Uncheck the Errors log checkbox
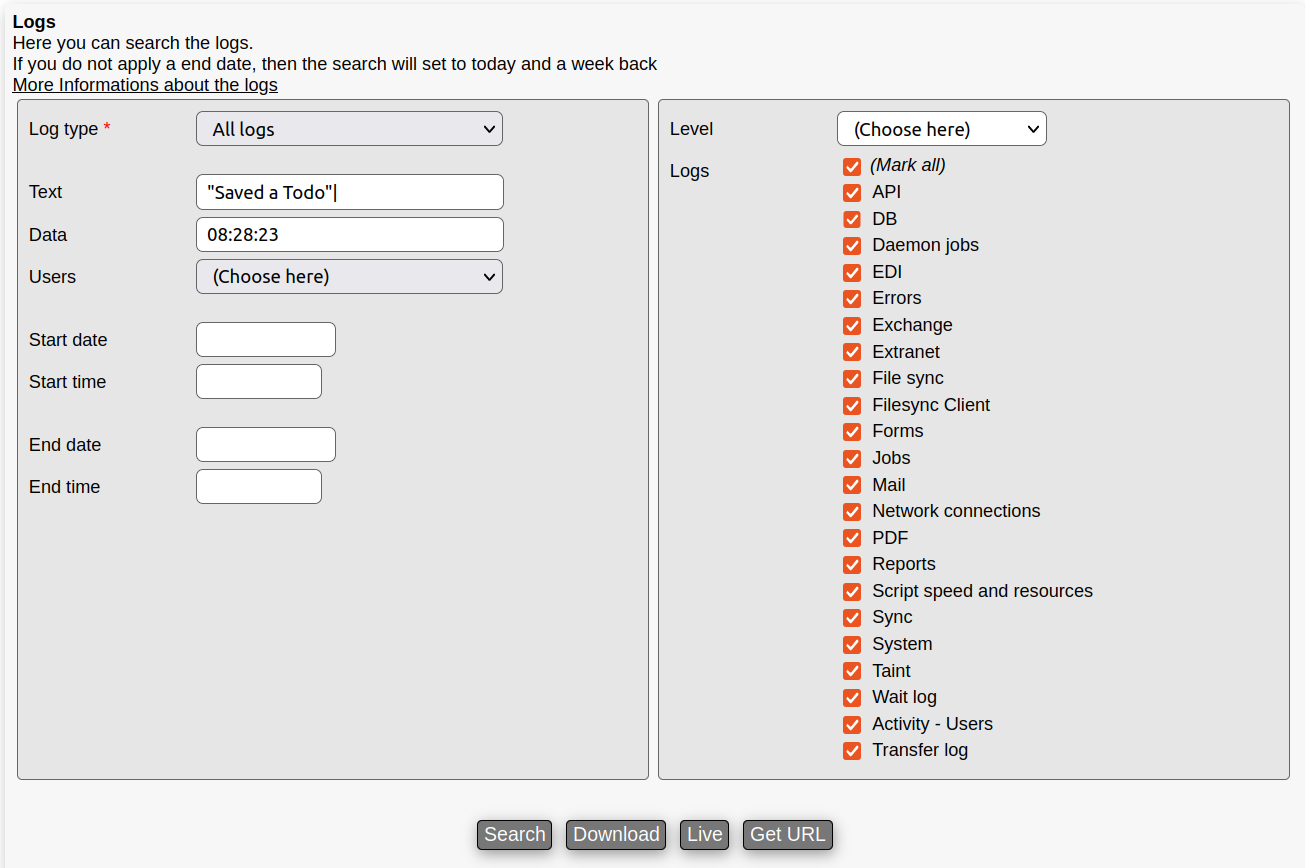 852,298
